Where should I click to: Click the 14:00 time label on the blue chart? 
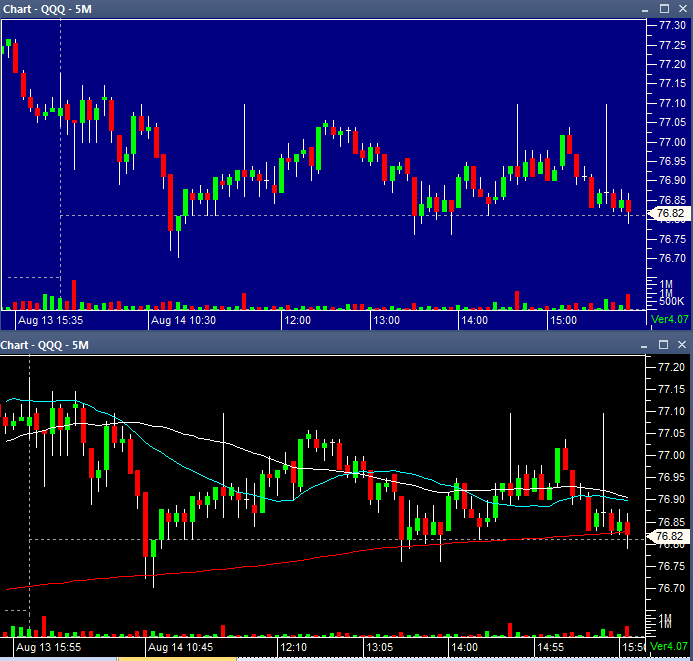click(475, 320)
